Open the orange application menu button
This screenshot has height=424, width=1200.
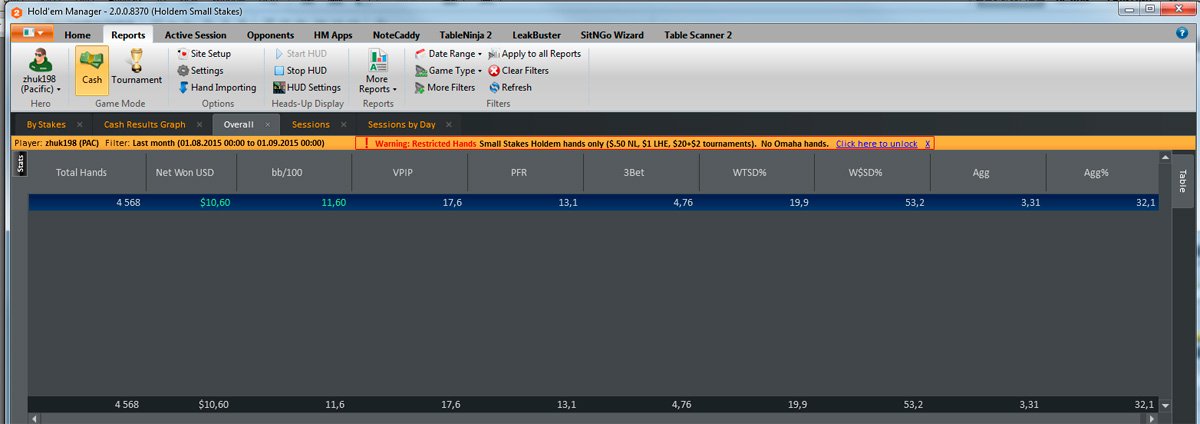tap(32, 34)
